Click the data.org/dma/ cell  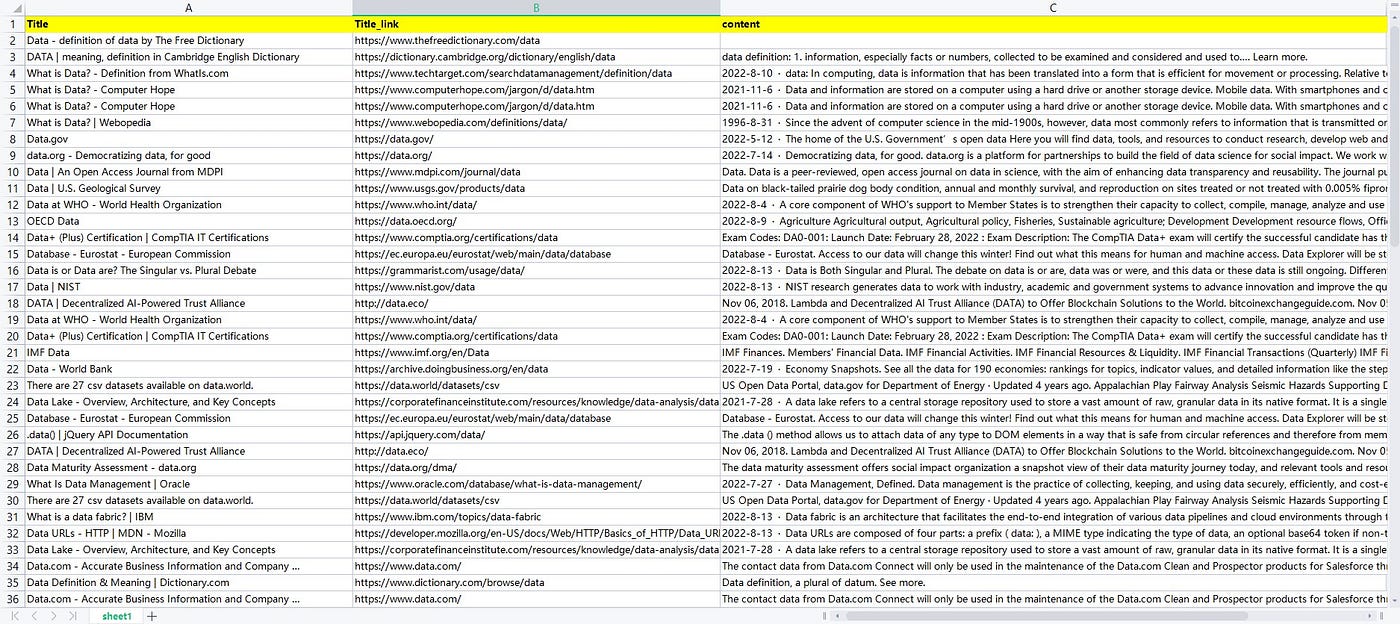pyautogui.click(x=536, y=467)
